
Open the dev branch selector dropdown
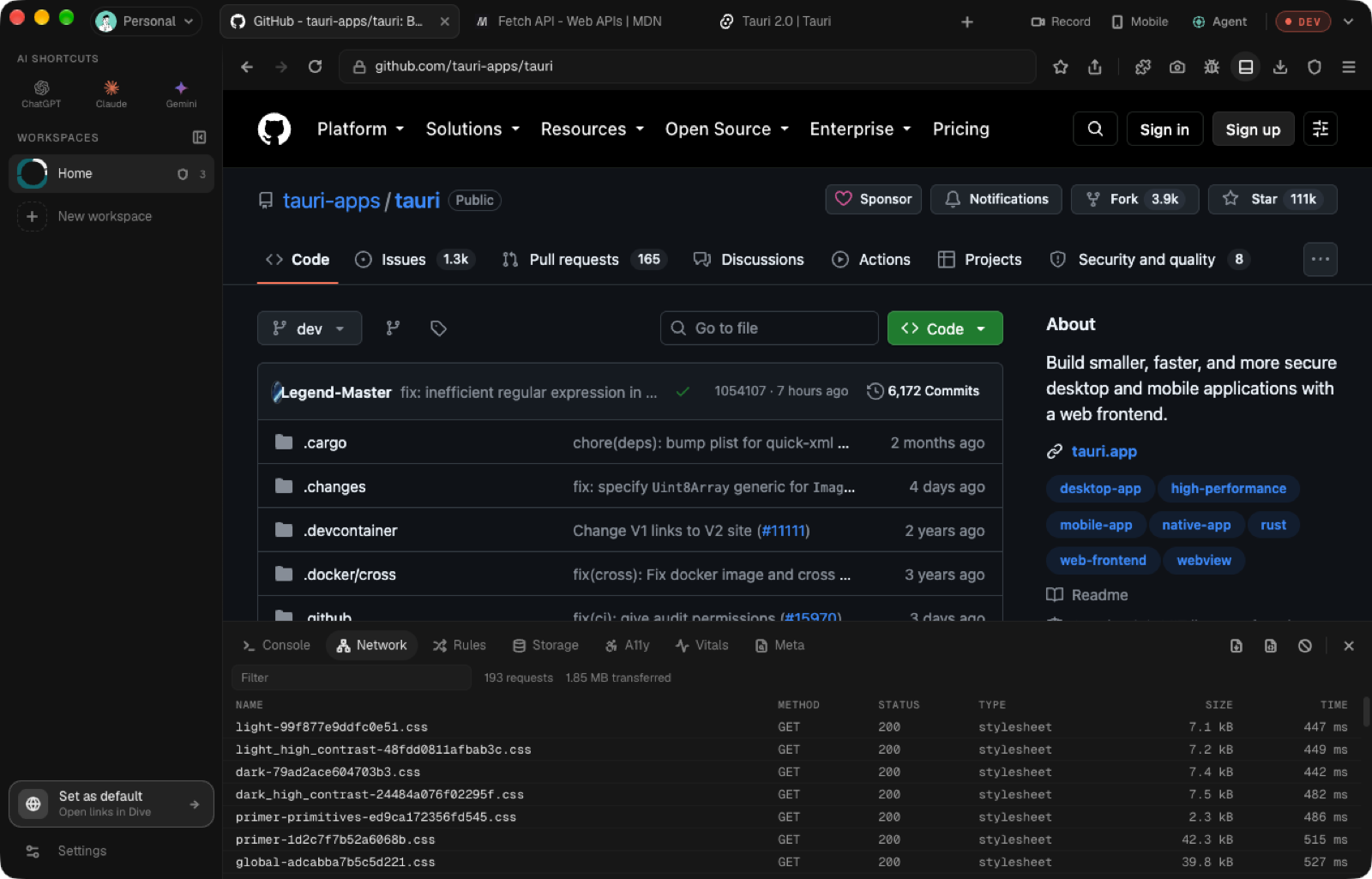[310, 328]
